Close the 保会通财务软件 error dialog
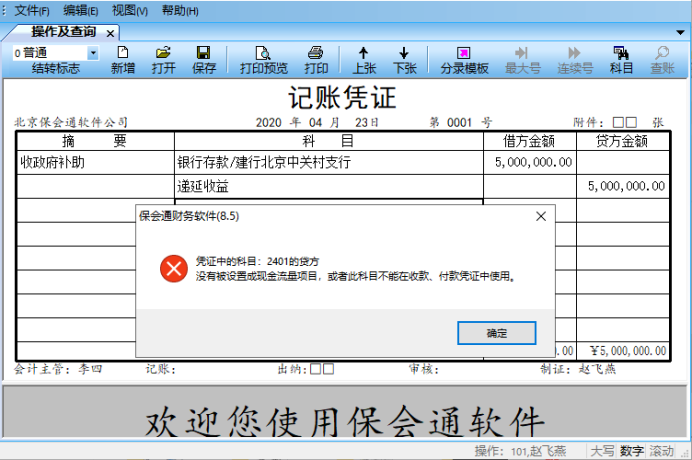This screenshot has width=692, height=460. pyautogui.click(x=541, y=215)
